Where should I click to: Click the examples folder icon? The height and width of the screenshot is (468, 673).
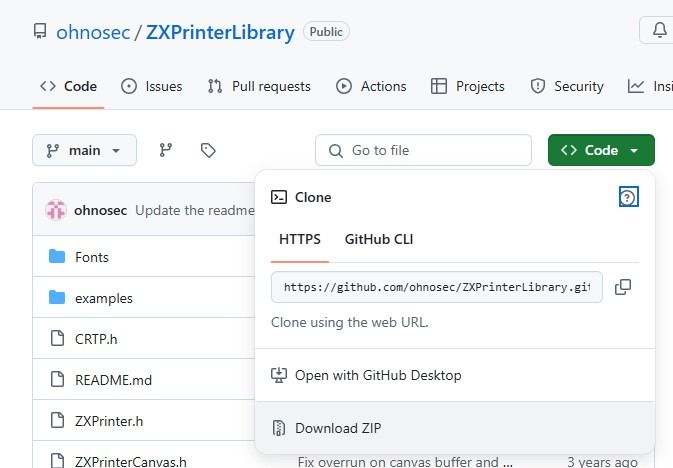coord(57,297)
